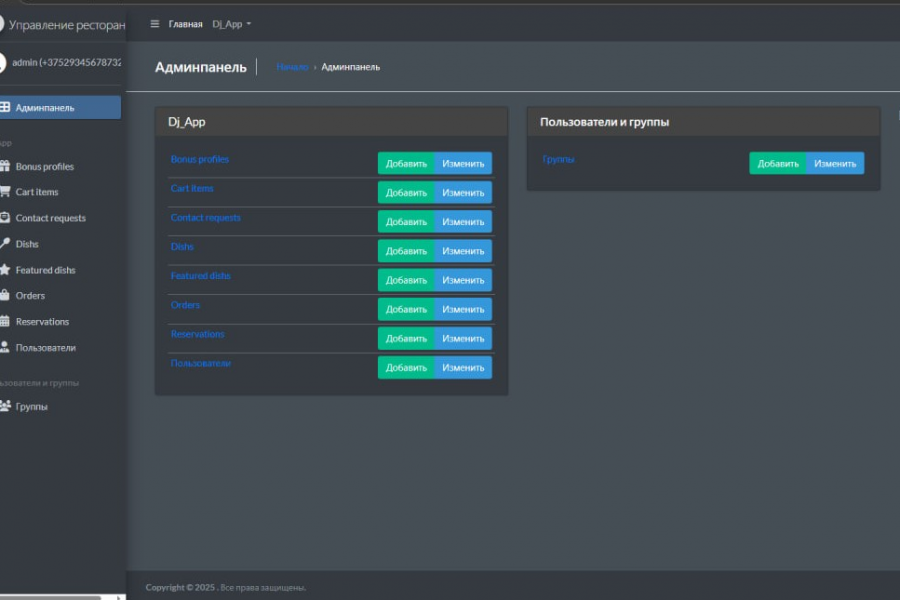The image size is (900, 600).
Task: Click Добавить for Cart items
Action: tap(406, 193)
